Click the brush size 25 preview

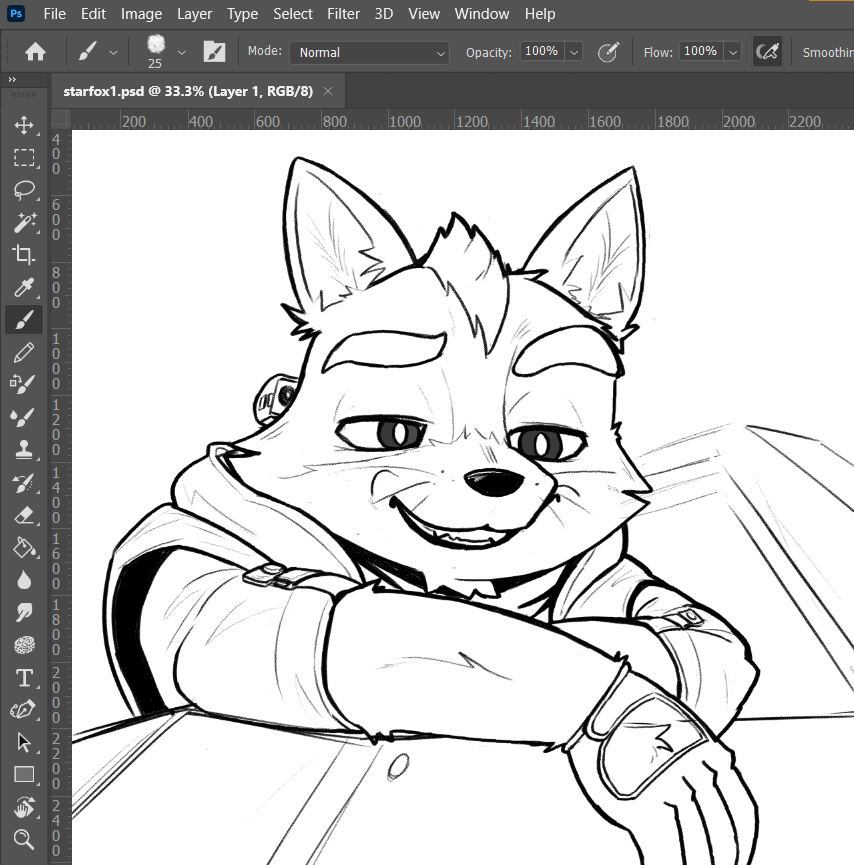pos(156,51)
